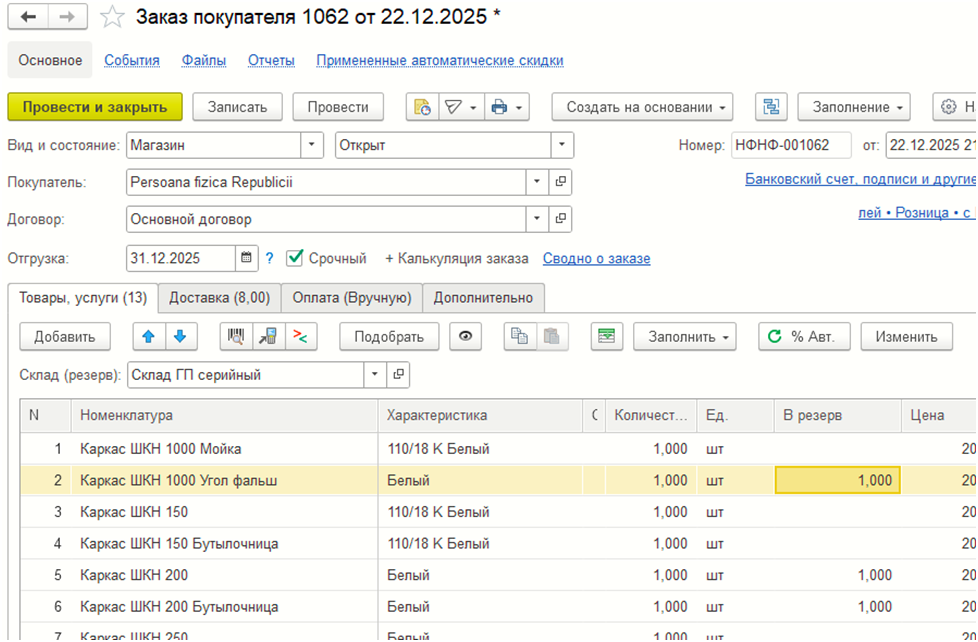
Task: Click the Отгрузка date field 31.12.2025
Action: (x=181, y=258)
